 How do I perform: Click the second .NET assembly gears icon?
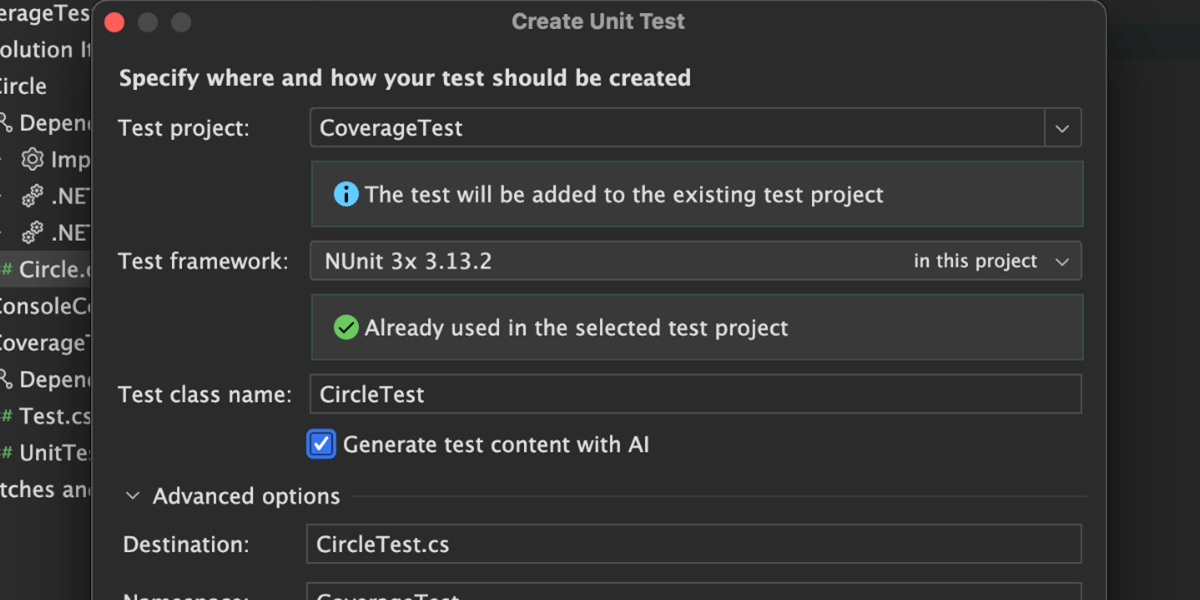click(x=33, y=233)
